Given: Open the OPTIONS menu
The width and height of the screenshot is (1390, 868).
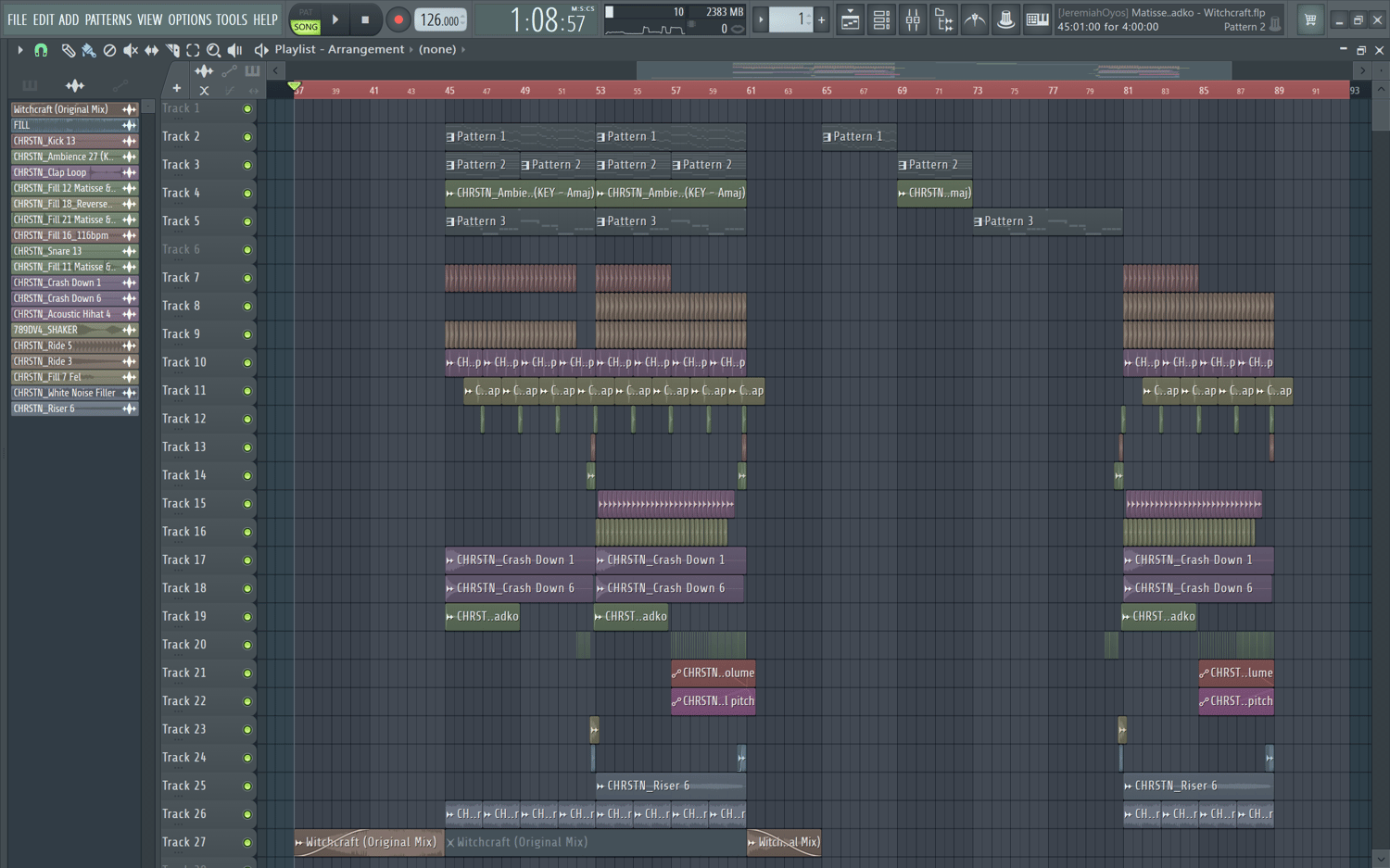Looking at the screenshot, I should point(190,19).
